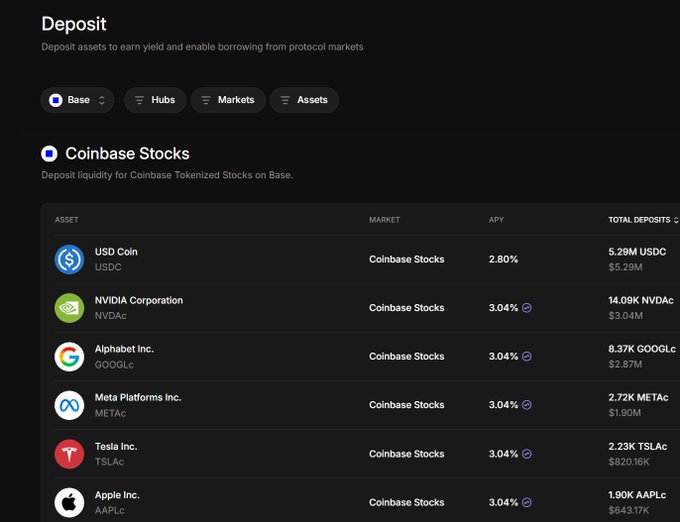Click the Tesla Inc. logo icon
680x522 pixels.
click(x=69, y=454)
